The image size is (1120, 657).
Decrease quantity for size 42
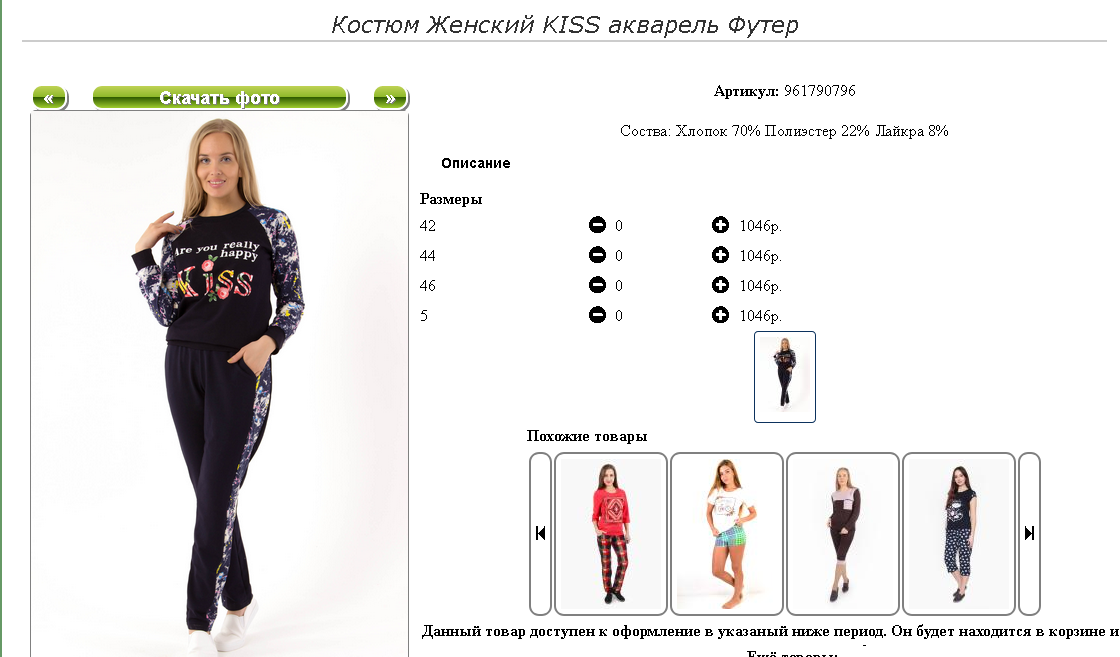597,225
